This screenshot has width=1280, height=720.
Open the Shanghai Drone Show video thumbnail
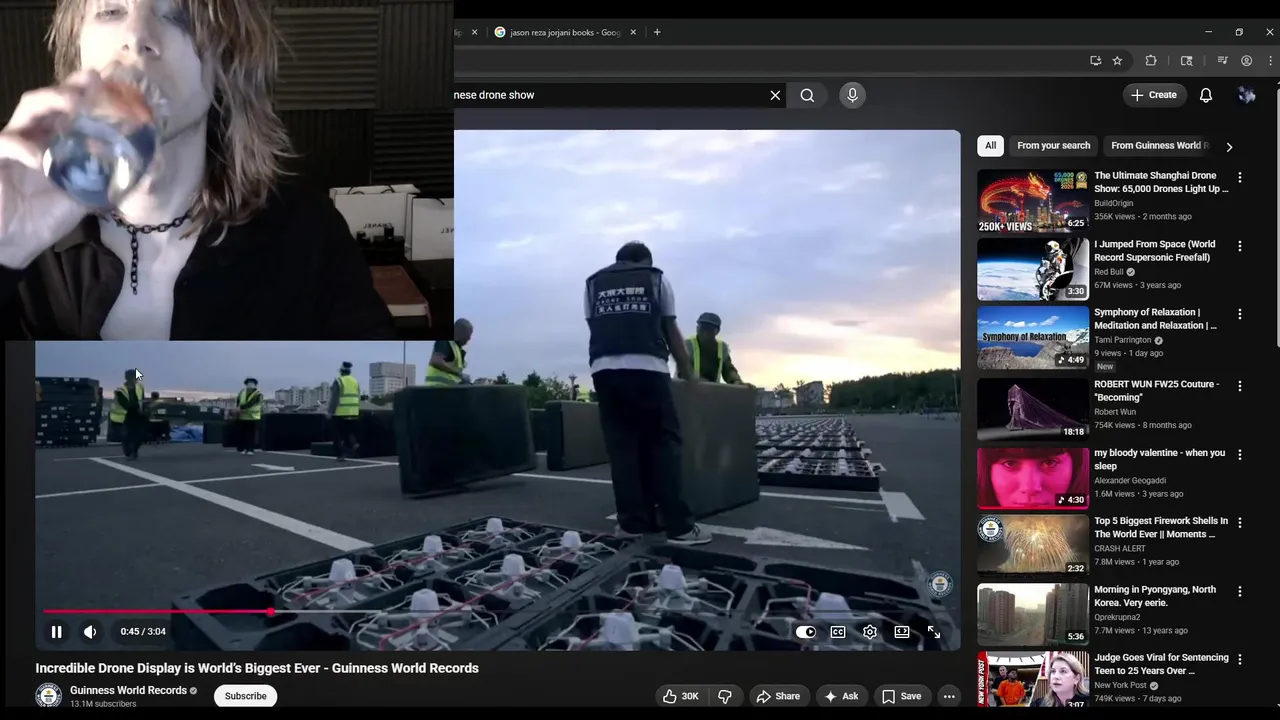(x=1033, y=201)
